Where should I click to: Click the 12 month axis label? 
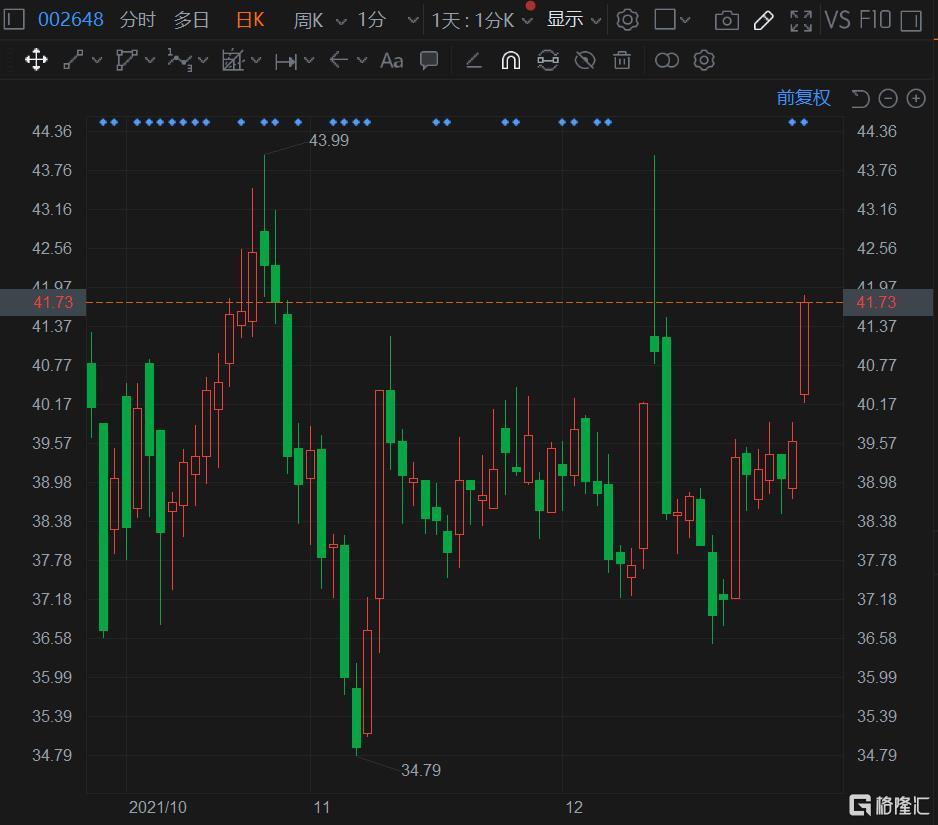pos(574,808)
